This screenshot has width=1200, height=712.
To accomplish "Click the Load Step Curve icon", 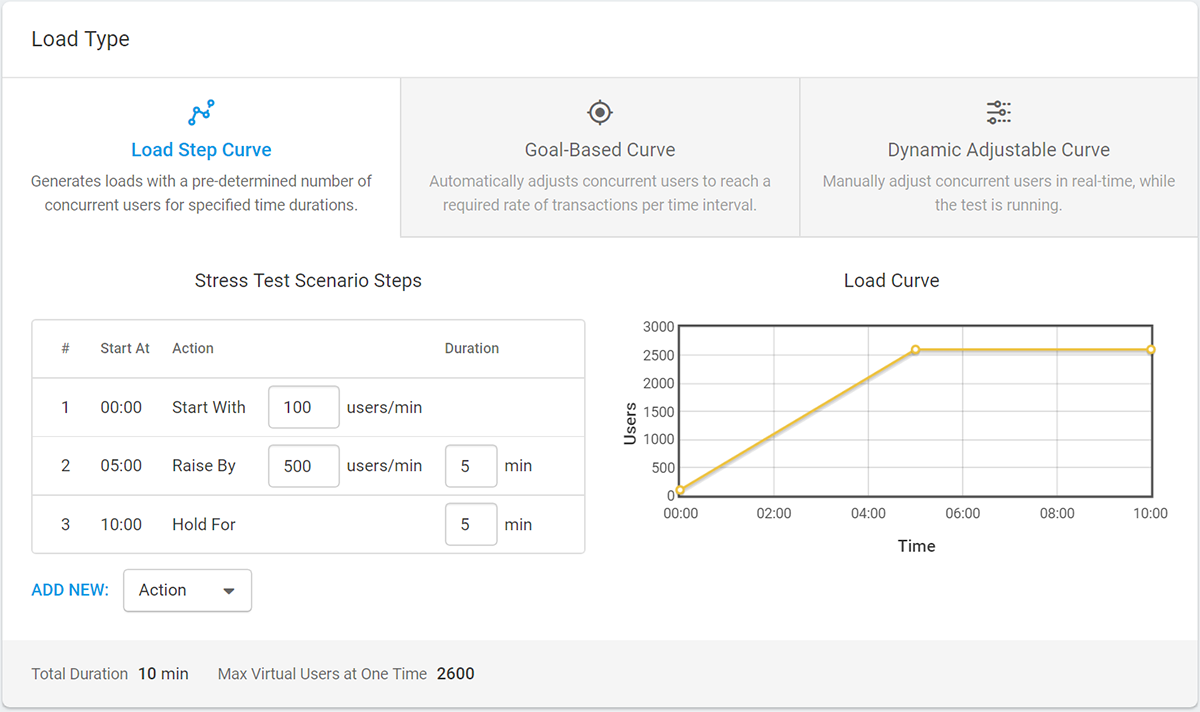I will point(201,112).
